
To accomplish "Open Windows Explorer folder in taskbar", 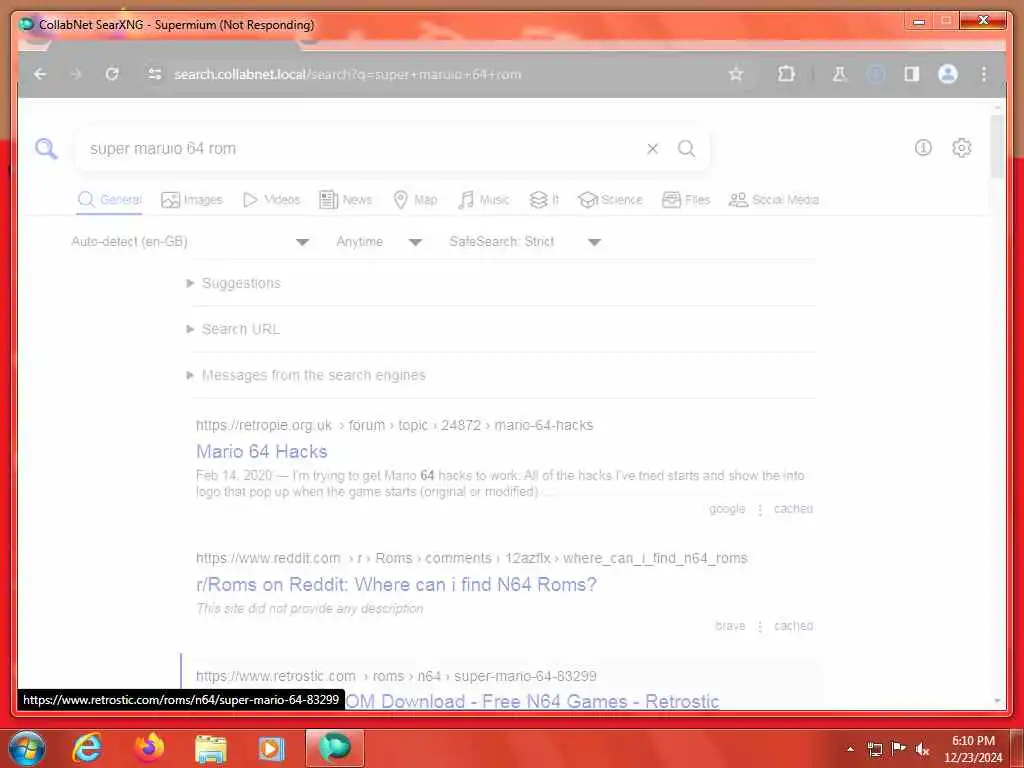I will pos(210,749).
